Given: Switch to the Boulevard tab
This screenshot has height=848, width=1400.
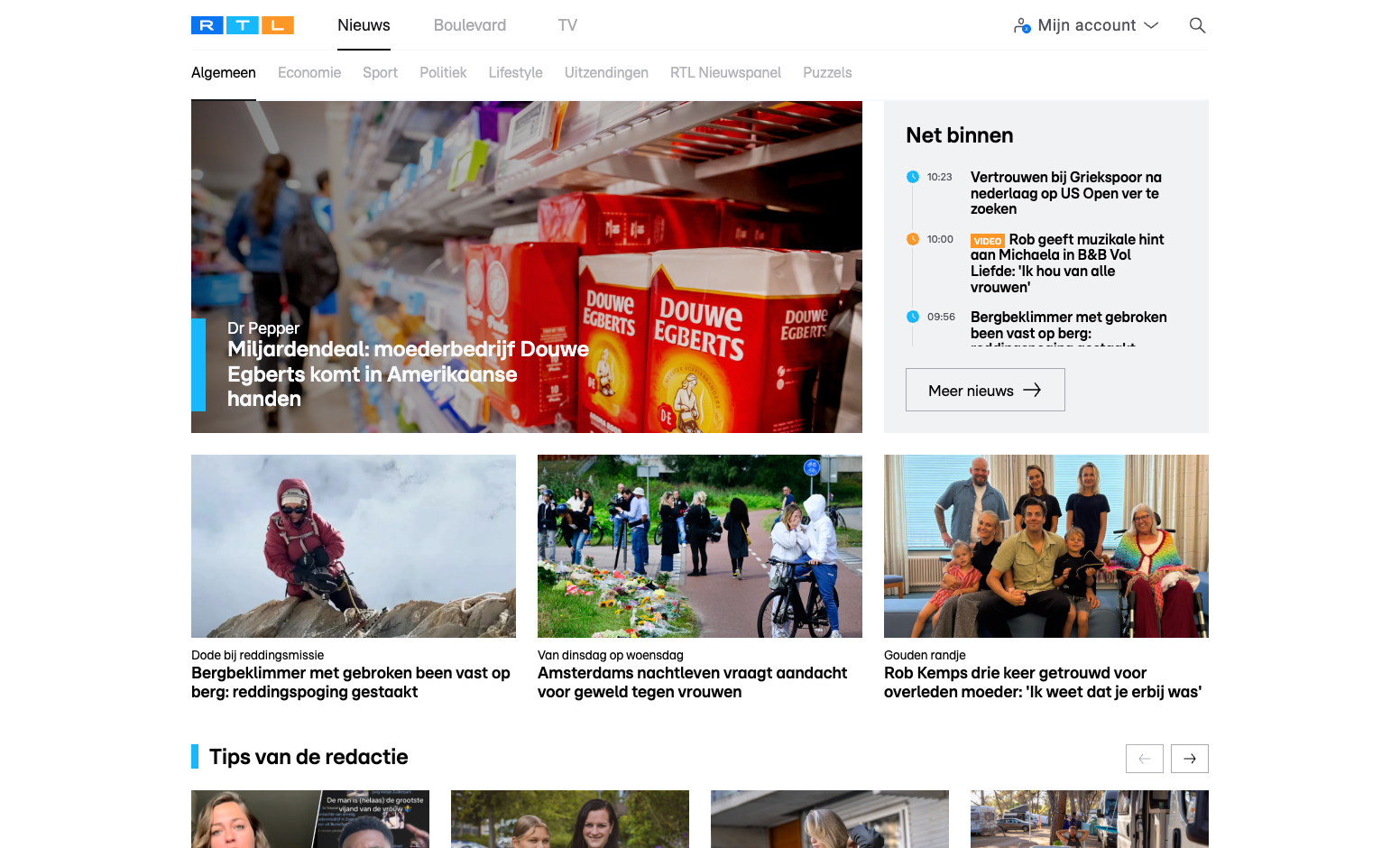Looking at the screenshot, I should pyautogui.click(x=470, y=25).
